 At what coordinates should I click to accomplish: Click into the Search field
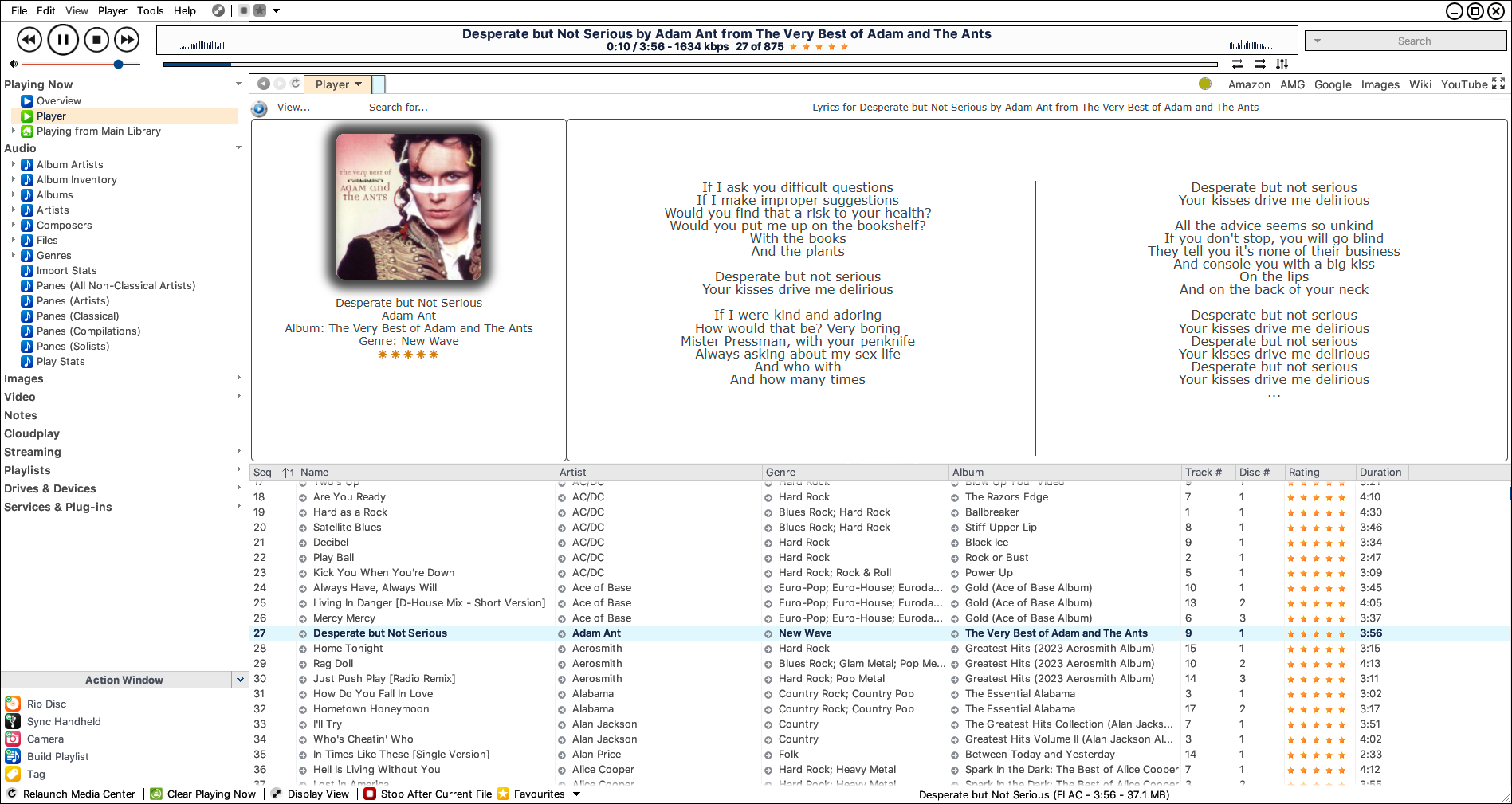(1414, 41)
